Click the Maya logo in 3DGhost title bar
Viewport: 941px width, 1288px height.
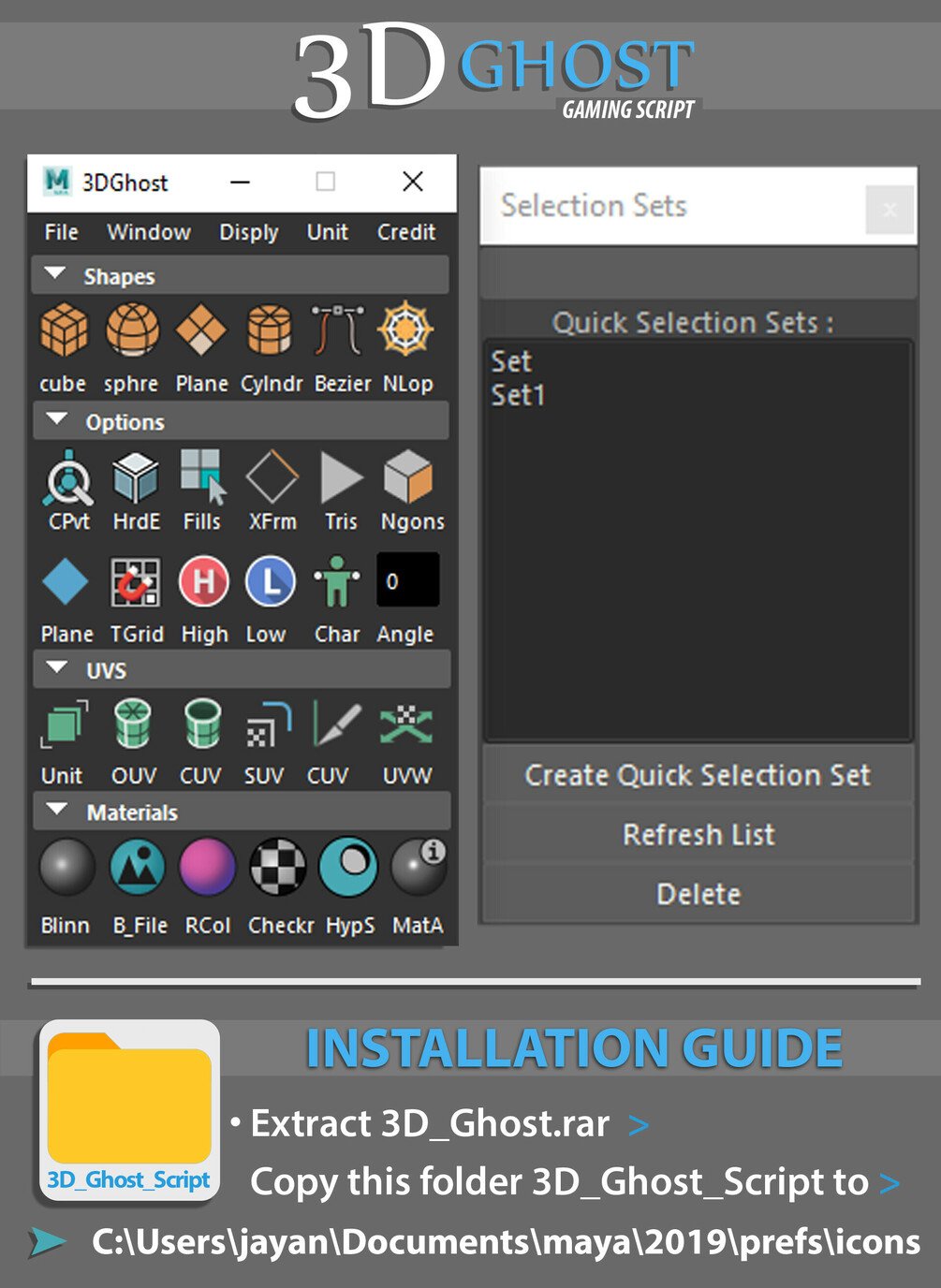[58, 182]
